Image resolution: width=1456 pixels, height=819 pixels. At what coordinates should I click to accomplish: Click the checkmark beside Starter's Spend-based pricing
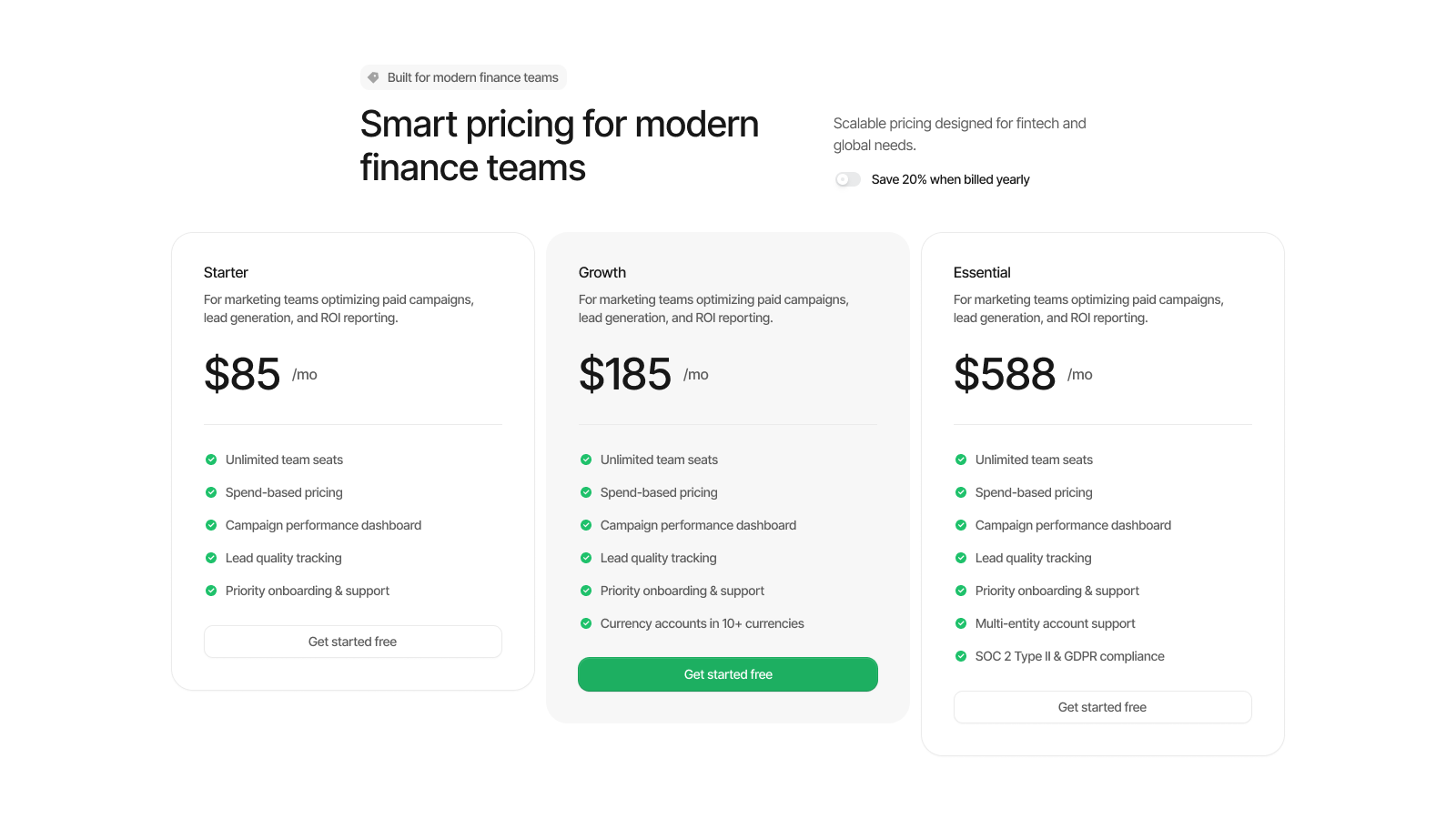[x=209, y=492]
